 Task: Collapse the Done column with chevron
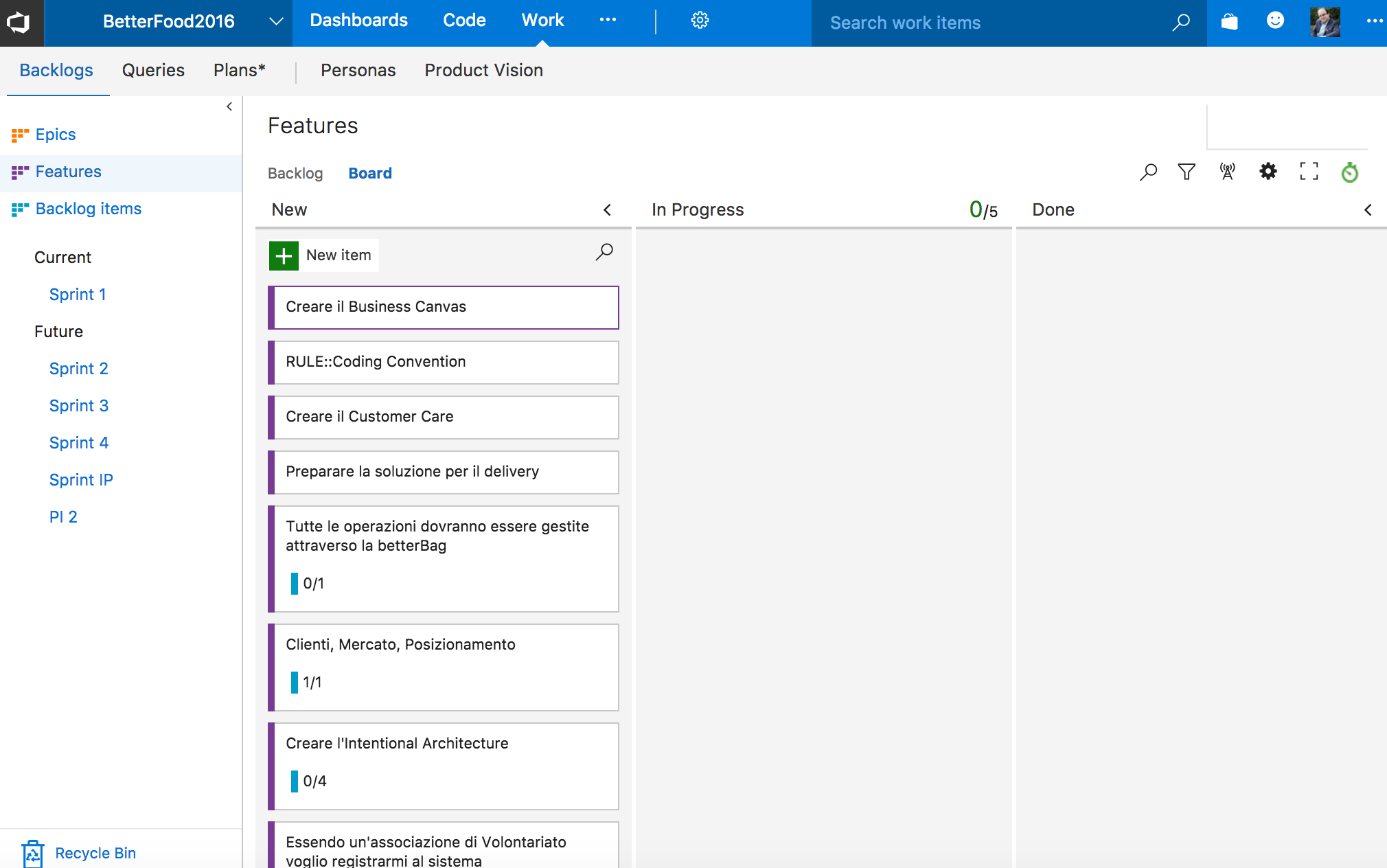click(x=1368, y=210)
